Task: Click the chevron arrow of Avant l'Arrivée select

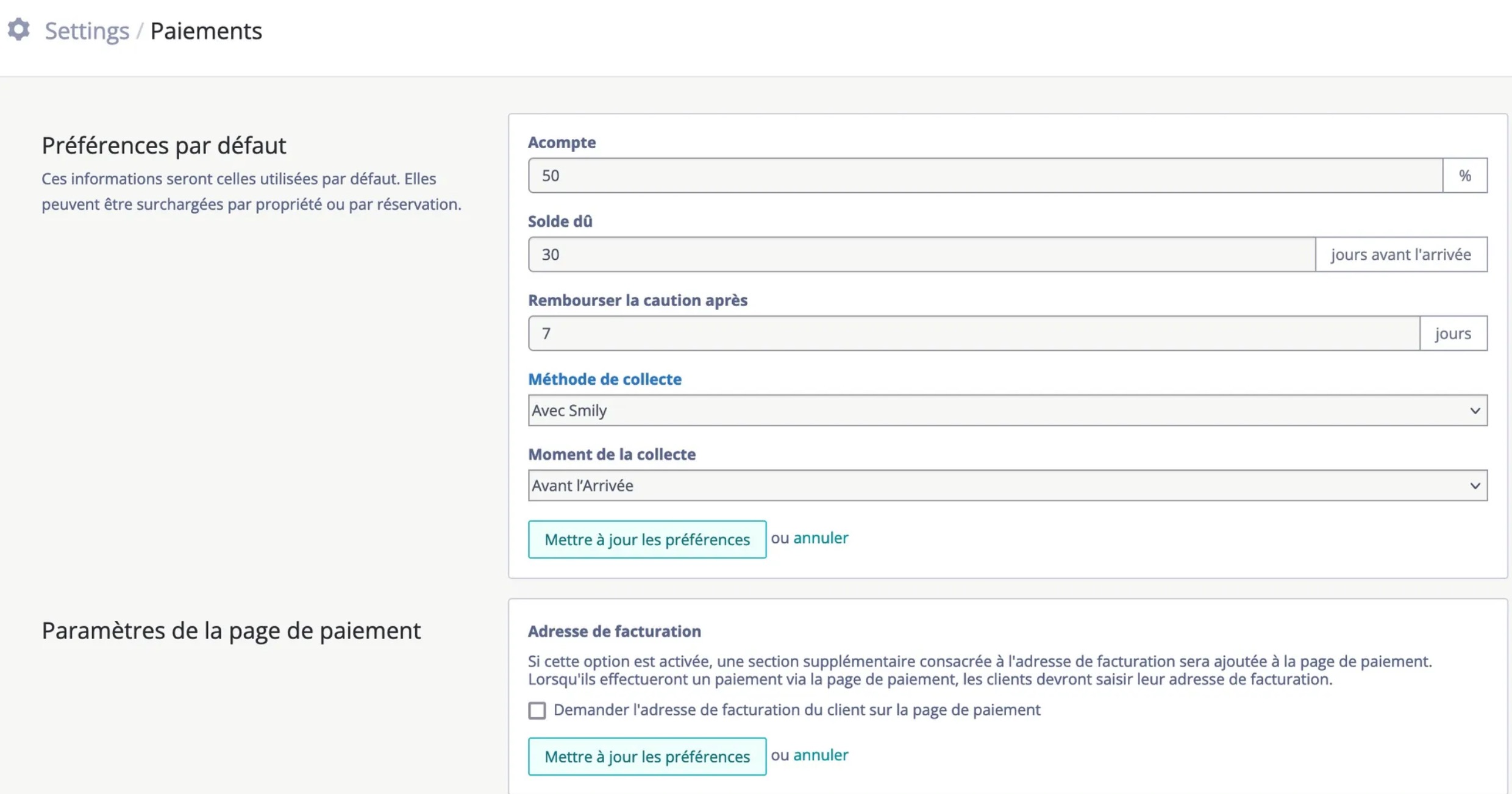Action: [x=1475, y=485]
